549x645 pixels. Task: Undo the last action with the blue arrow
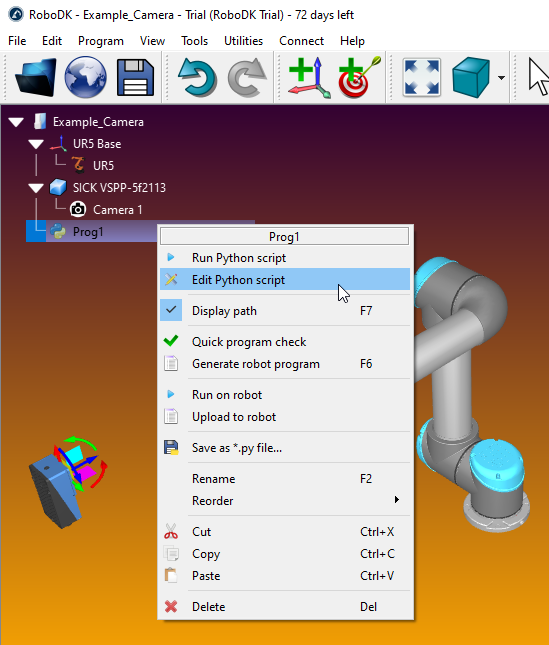click(197, 77)
